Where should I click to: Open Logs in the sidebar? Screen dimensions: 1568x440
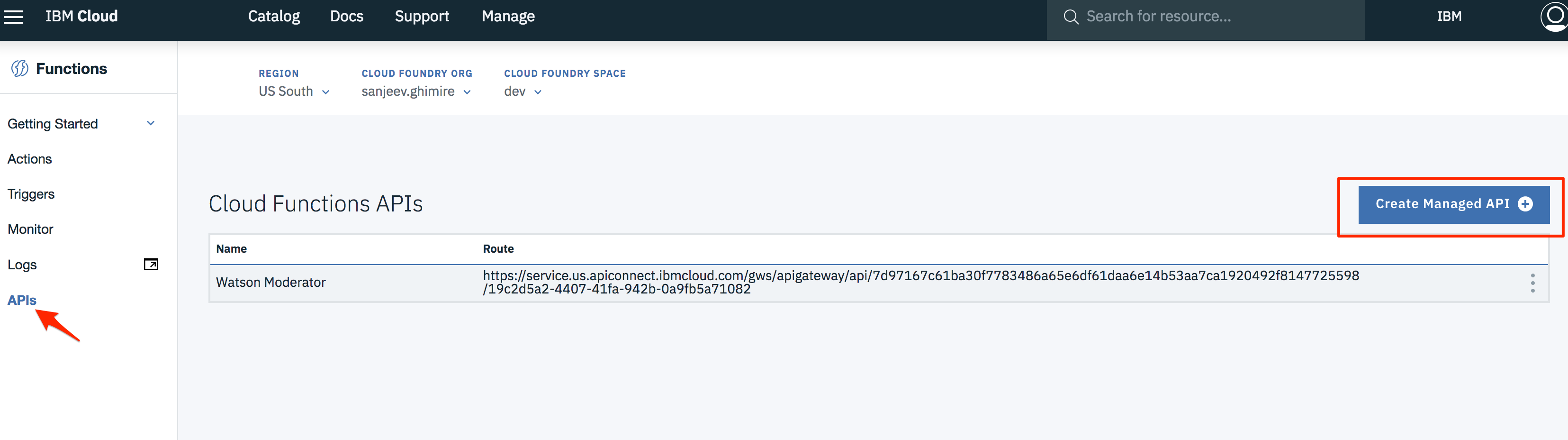coord(22,265)
